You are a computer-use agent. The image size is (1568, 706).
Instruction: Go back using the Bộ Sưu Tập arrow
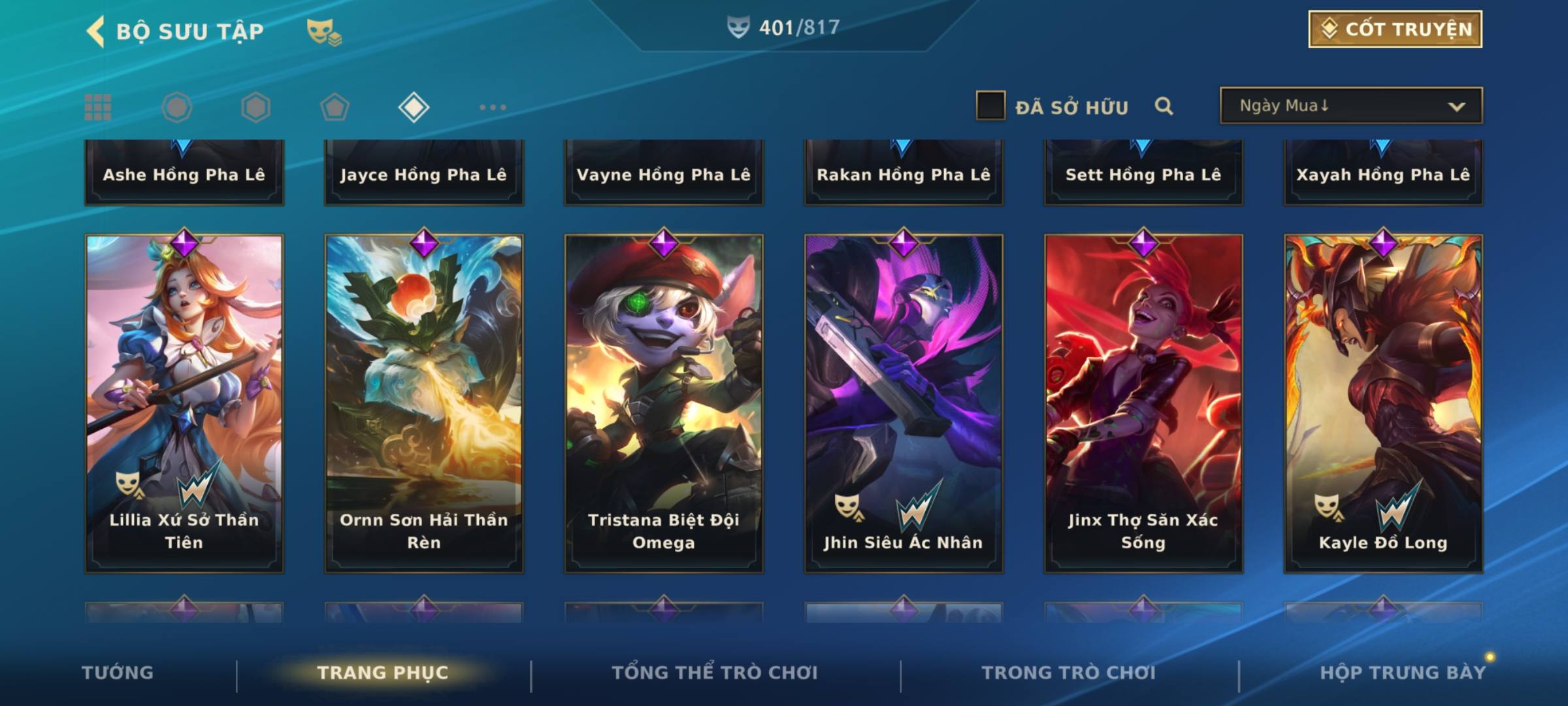[95, 31]
